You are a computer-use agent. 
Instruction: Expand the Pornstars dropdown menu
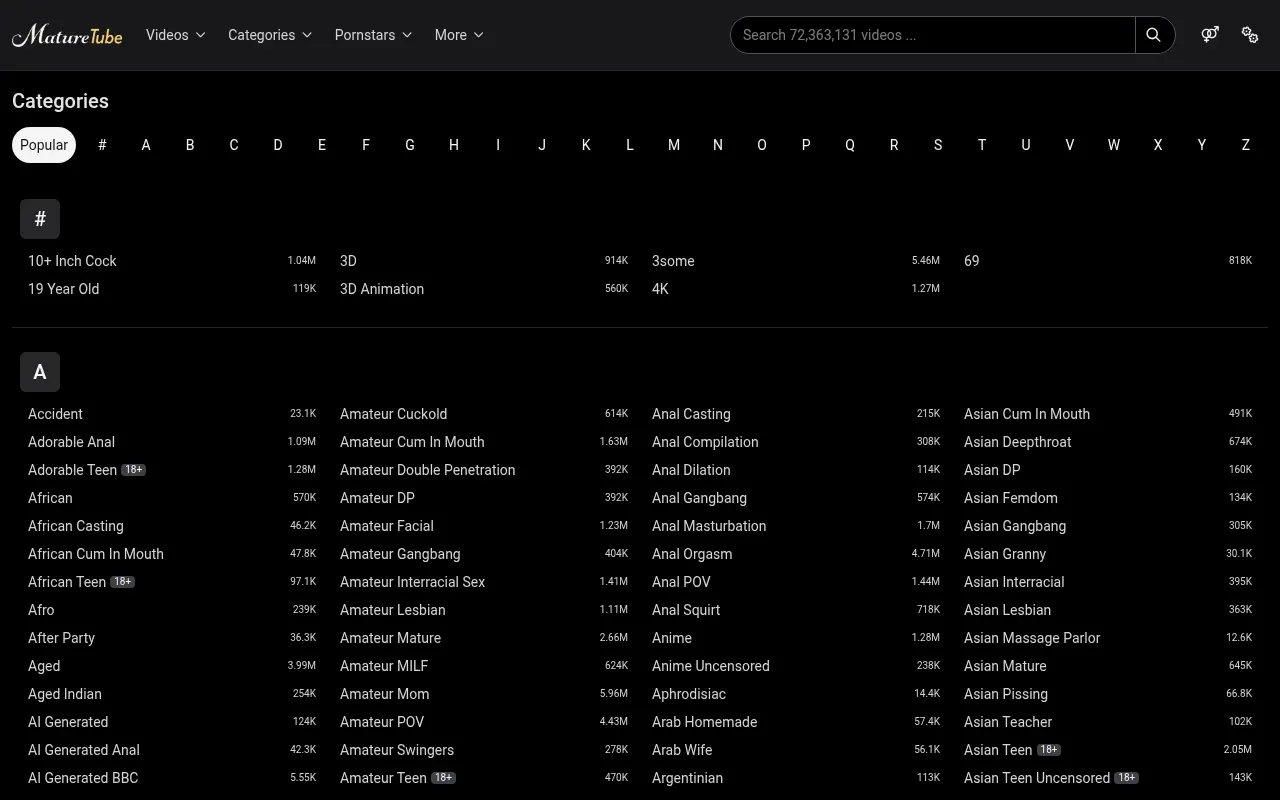[374, 35]
